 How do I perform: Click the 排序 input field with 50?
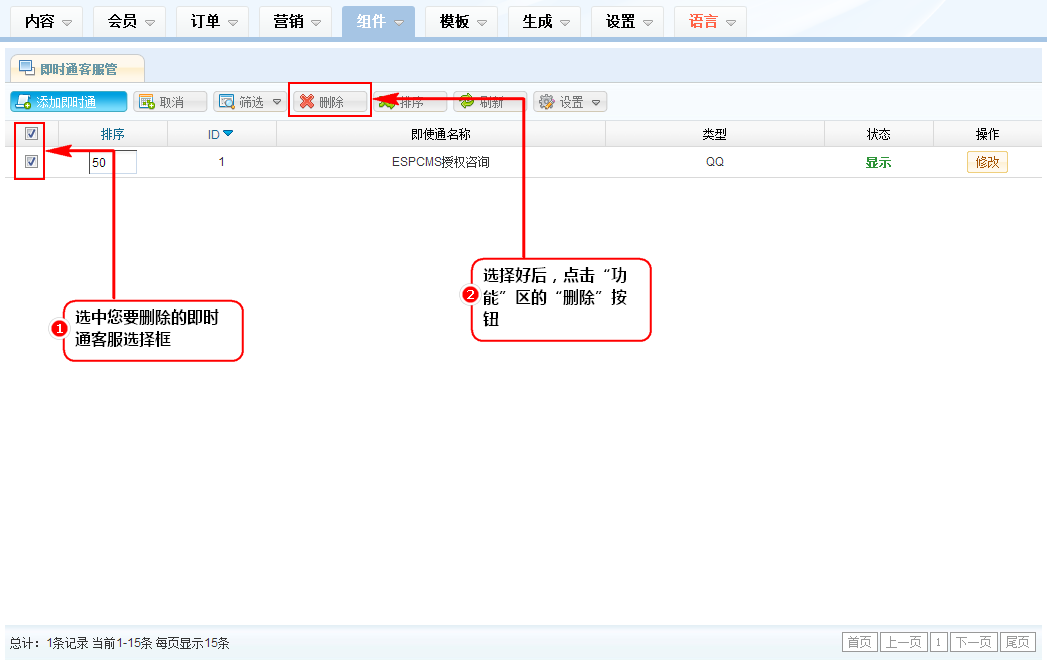(112, 162)
